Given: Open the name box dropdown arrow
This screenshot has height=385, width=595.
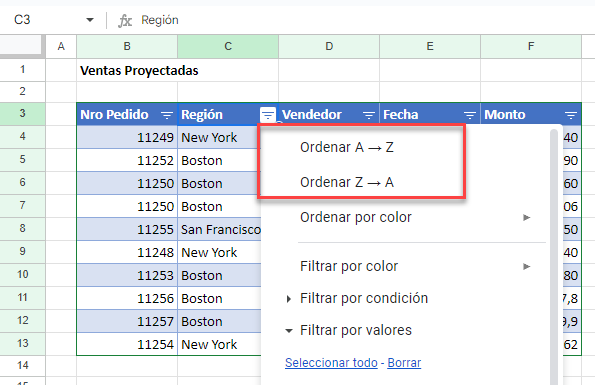Looking at the screenshot, I should click(x=90, y=20).
